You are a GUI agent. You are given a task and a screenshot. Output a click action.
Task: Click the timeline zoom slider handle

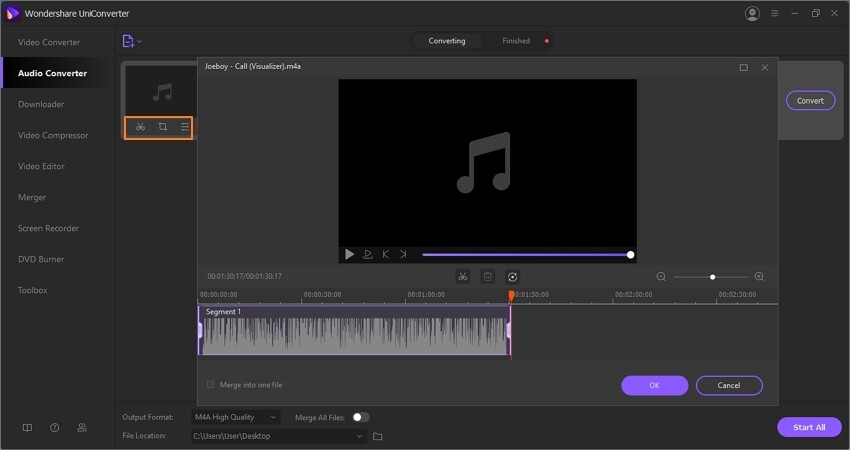(x=712, y=277)
